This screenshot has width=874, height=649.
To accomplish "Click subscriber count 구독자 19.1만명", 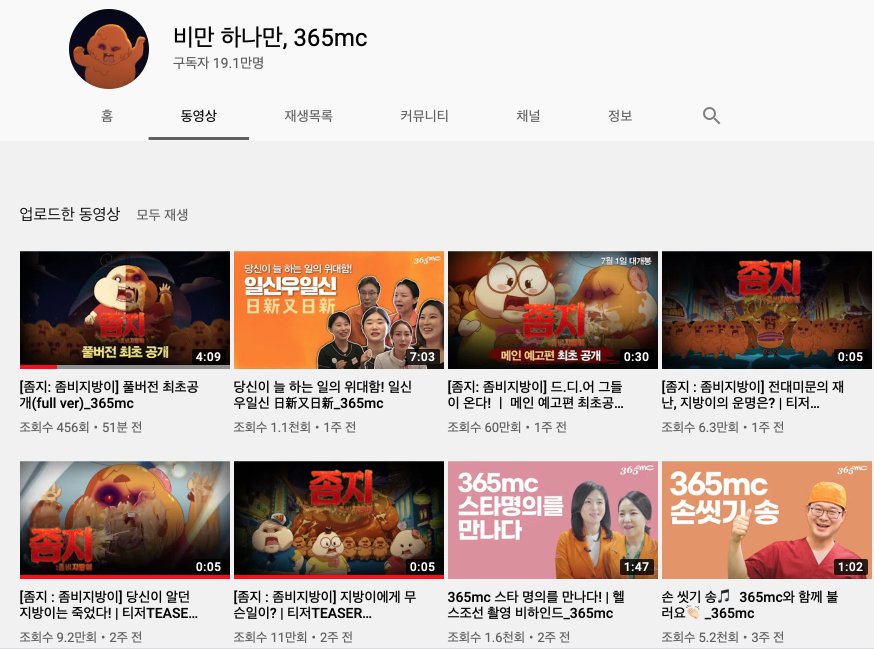I will point(218,62).
